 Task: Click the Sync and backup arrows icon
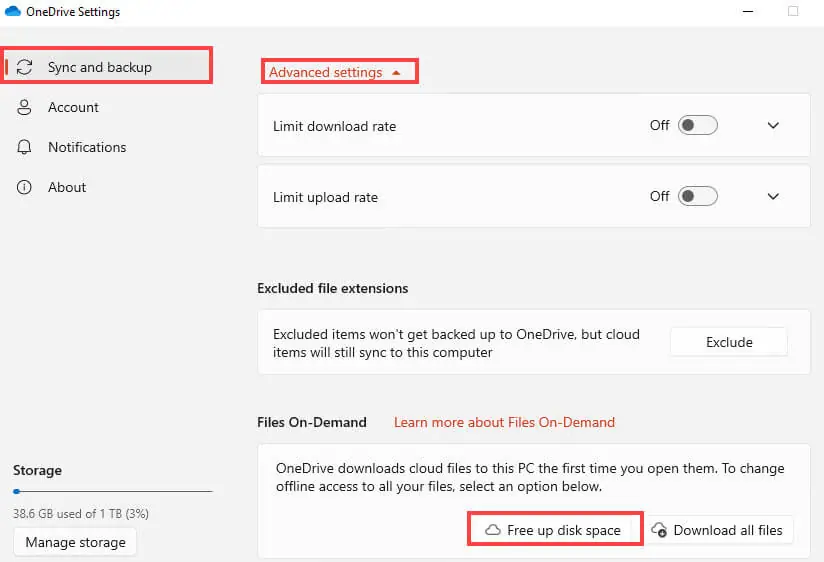(24, 67)
